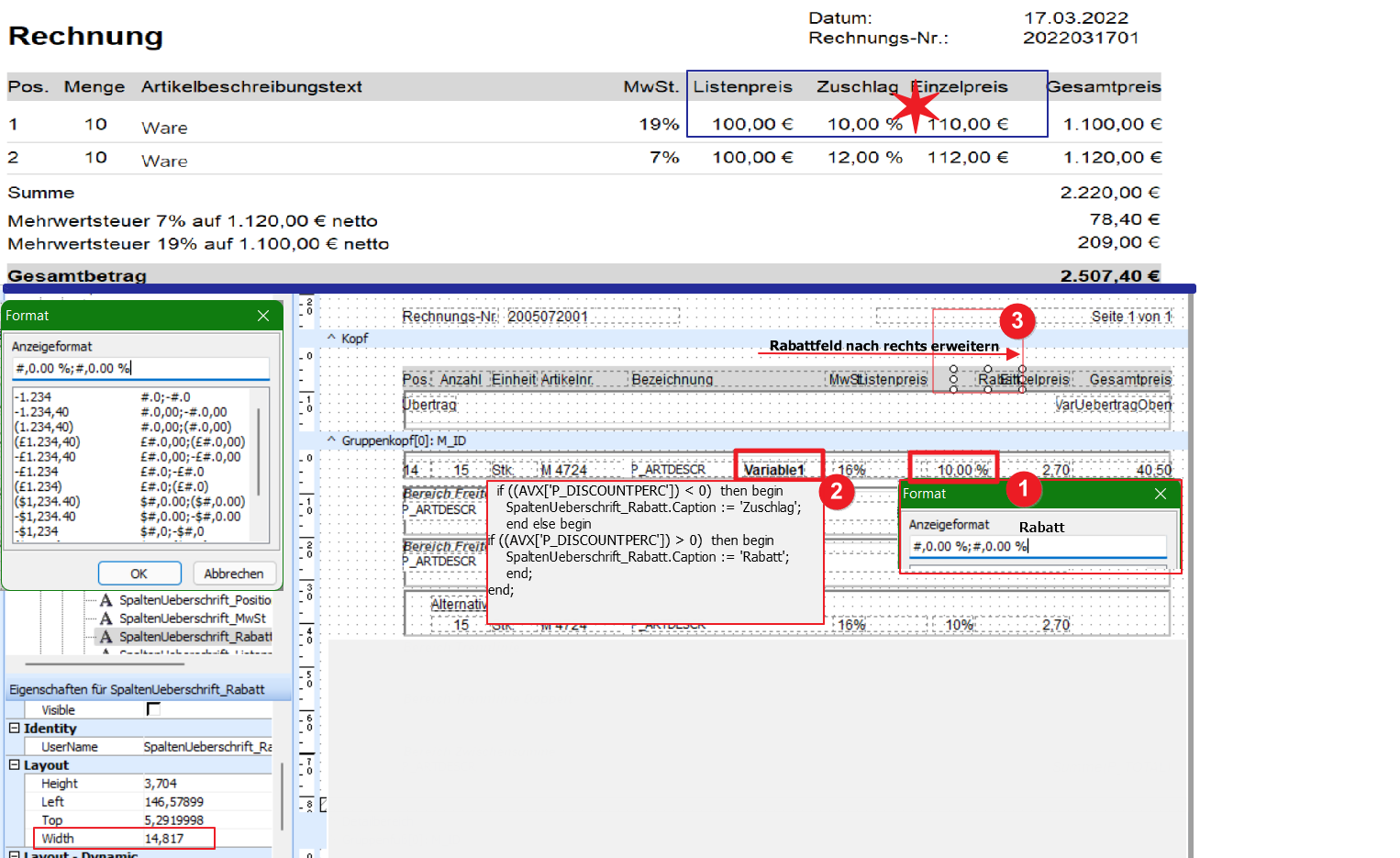This screenshot has width=1400, height=858.
Task: Click the Anzeigeformat field in the Rabatt Format dialog
Action: (x=1038, y=546)
